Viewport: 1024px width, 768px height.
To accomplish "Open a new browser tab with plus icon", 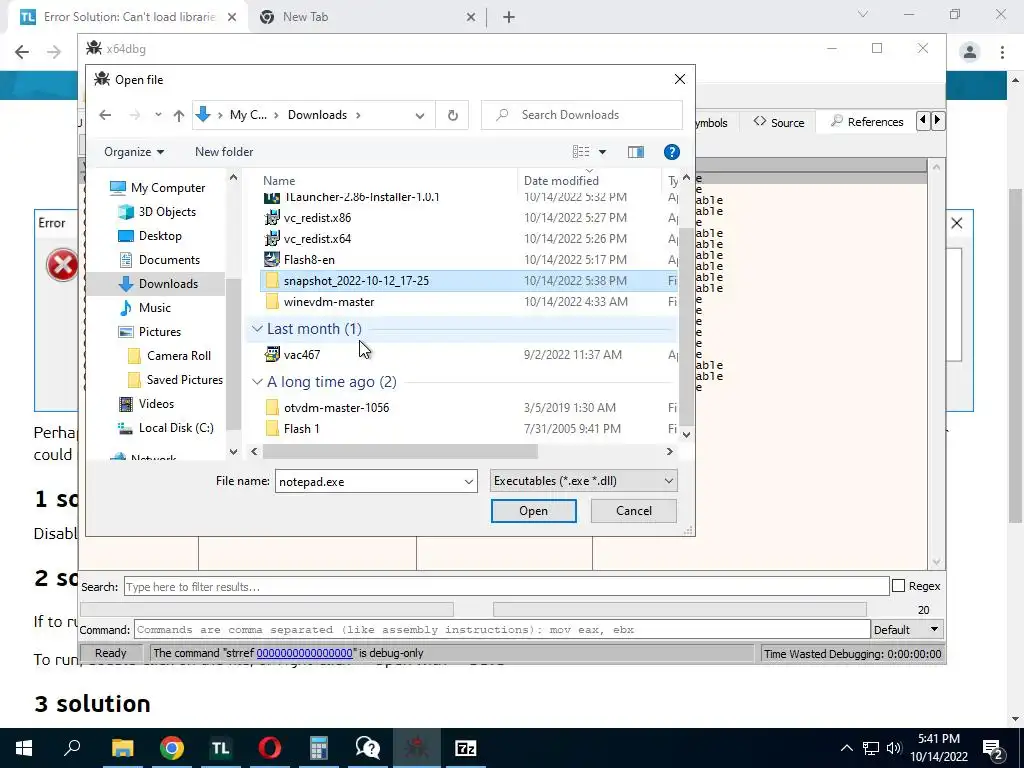I will point(509,17).
